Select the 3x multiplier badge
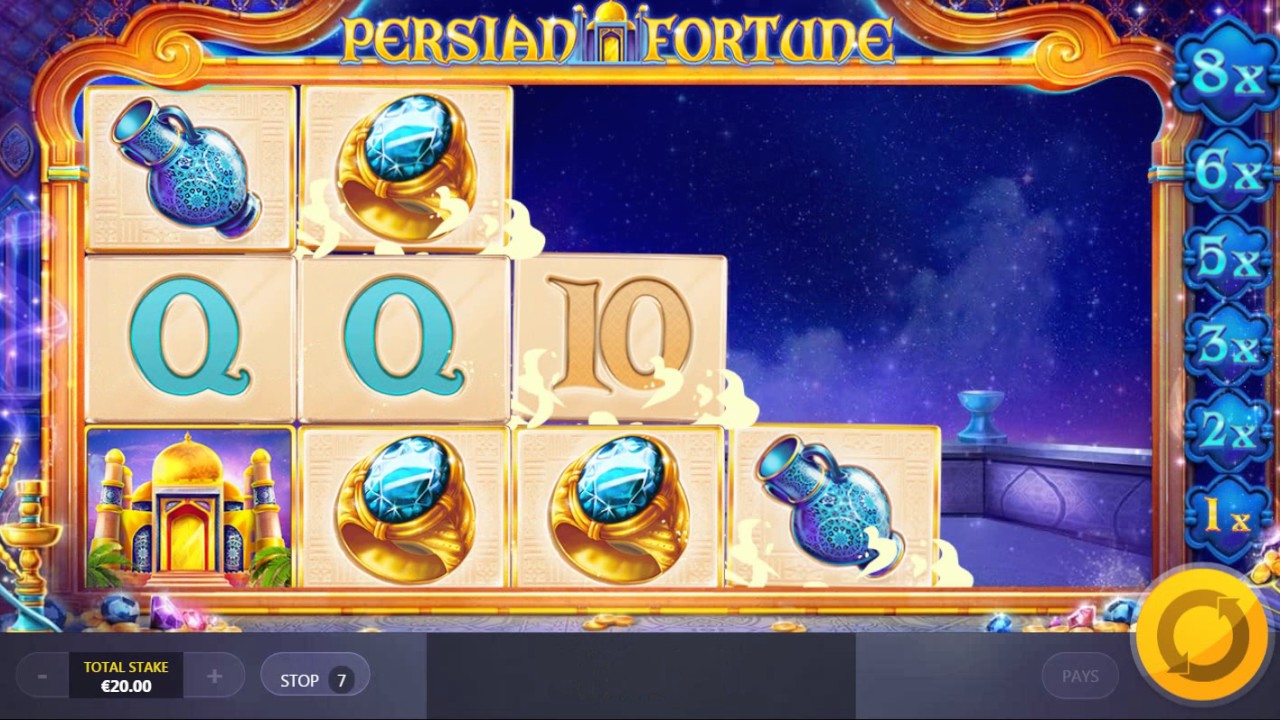This screenshot has width=1280, height=720. click(x=1228, y=344)
